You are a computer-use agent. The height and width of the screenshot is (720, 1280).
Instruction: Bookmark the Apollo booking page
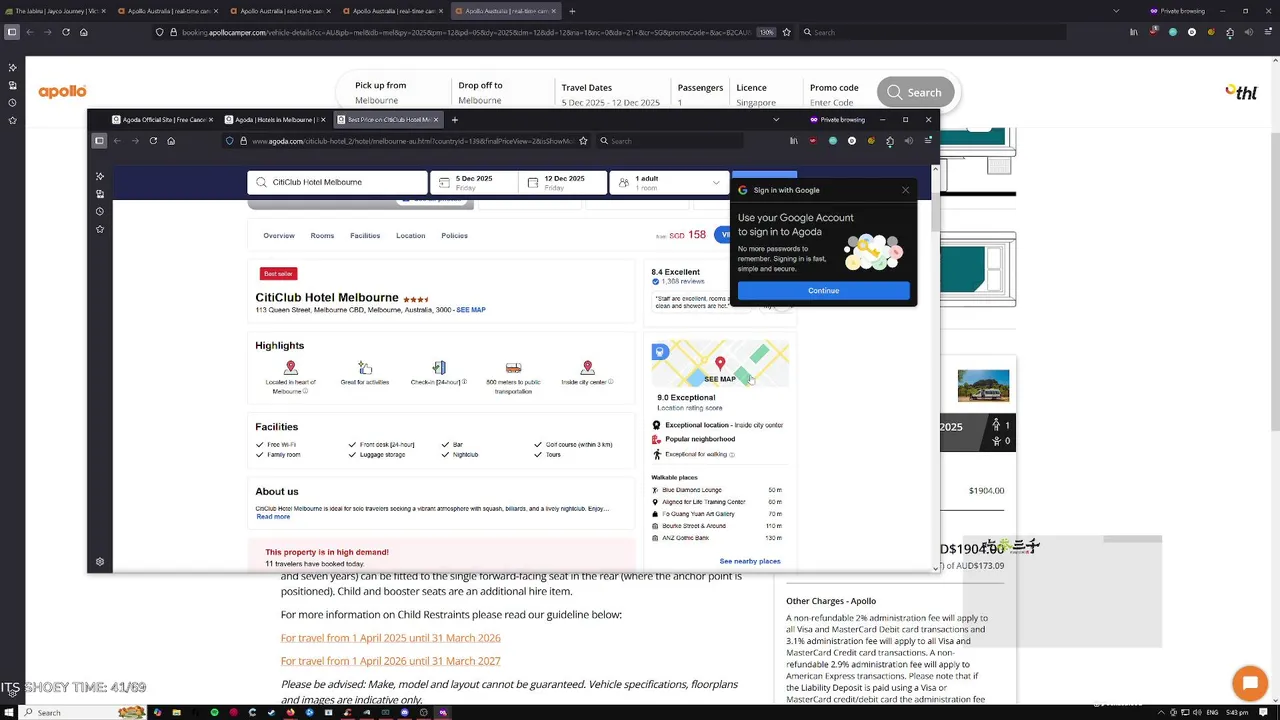(786, 32)
